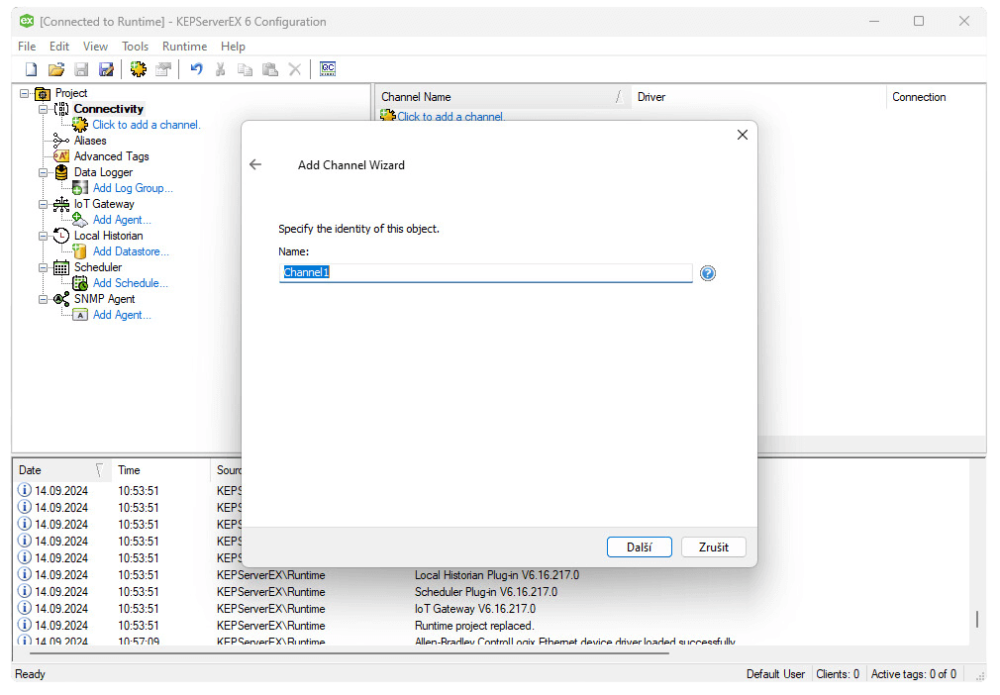Open the Runtime menu
The height and width of the screenshot is (695, 1000).
tap(184, 46)
